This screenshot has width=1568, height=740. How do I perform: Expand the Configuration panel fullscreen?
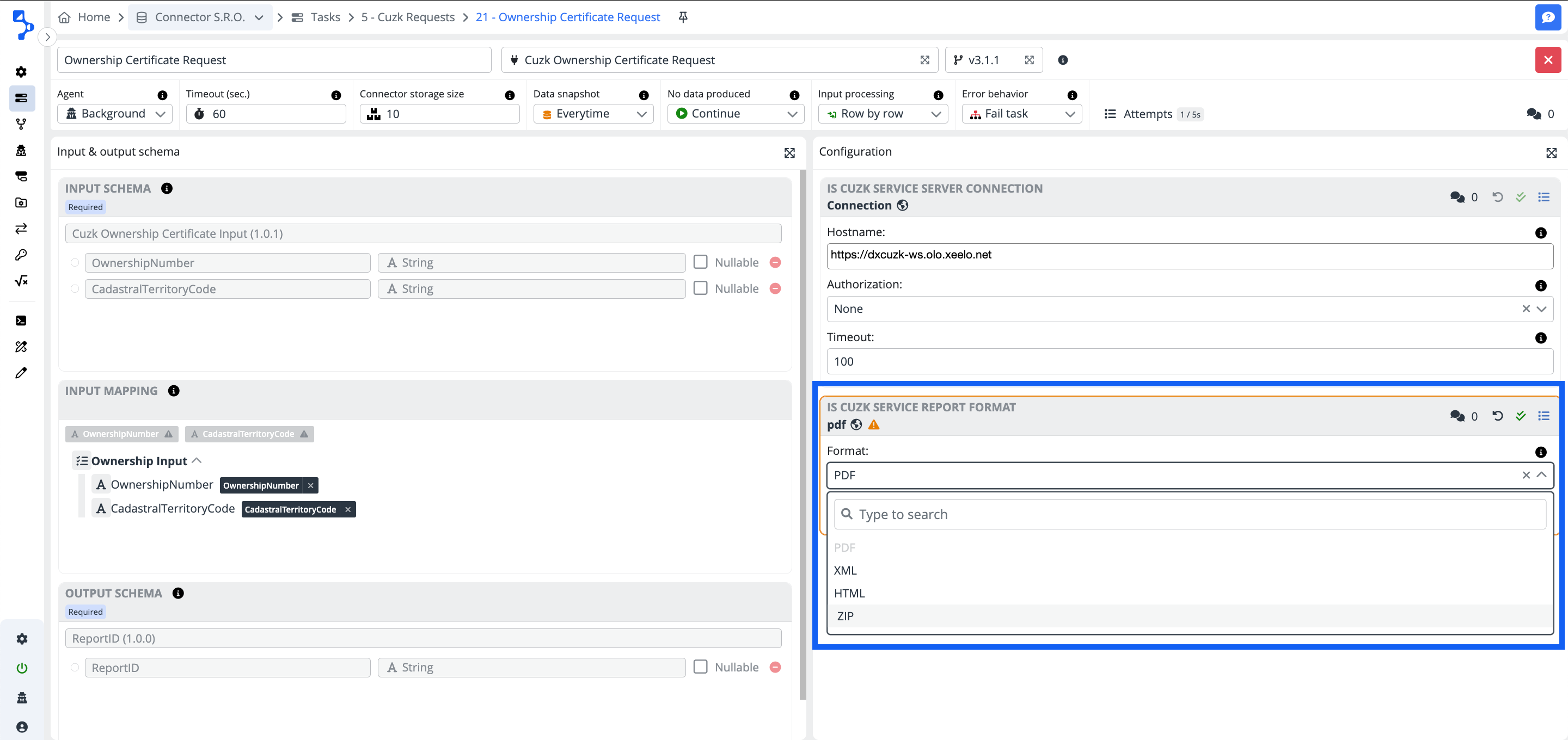1551,153
